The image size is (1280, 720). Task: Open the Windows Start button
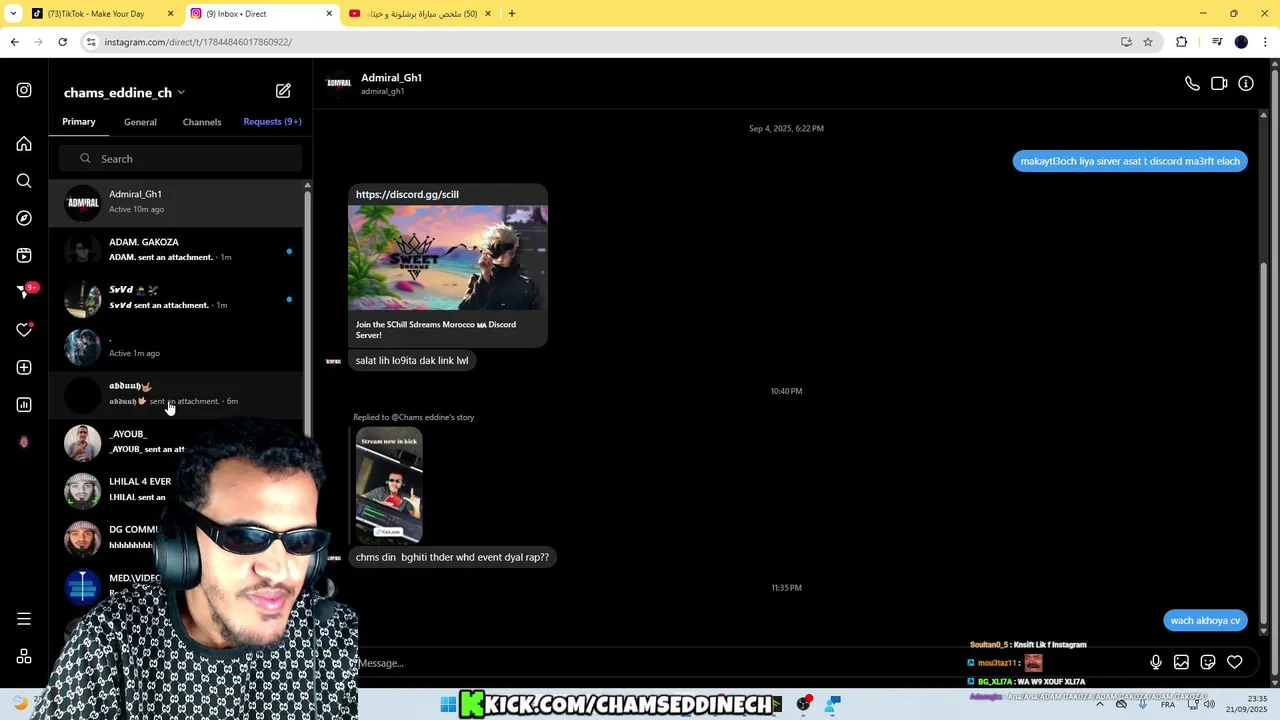pyautogui.click(x=448, y=705)
